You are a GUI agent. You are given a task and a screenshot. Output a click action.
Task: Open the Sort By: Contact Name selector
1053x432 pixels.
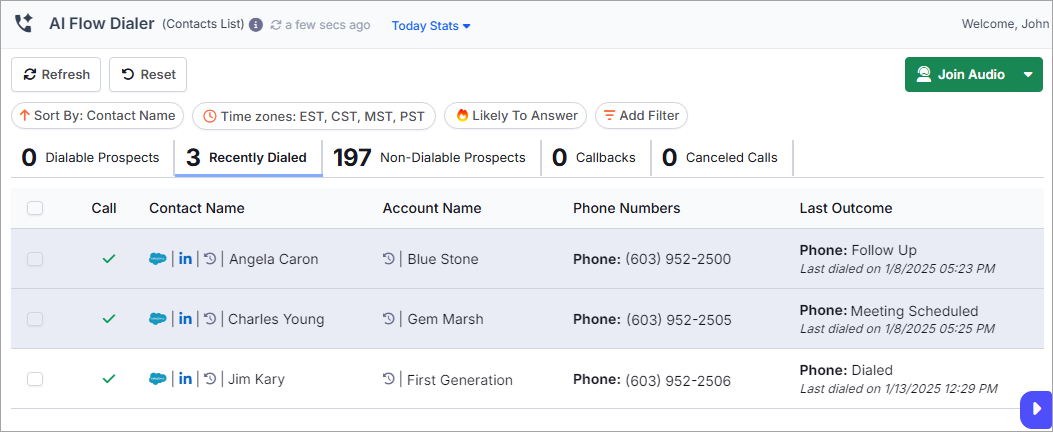97,116
